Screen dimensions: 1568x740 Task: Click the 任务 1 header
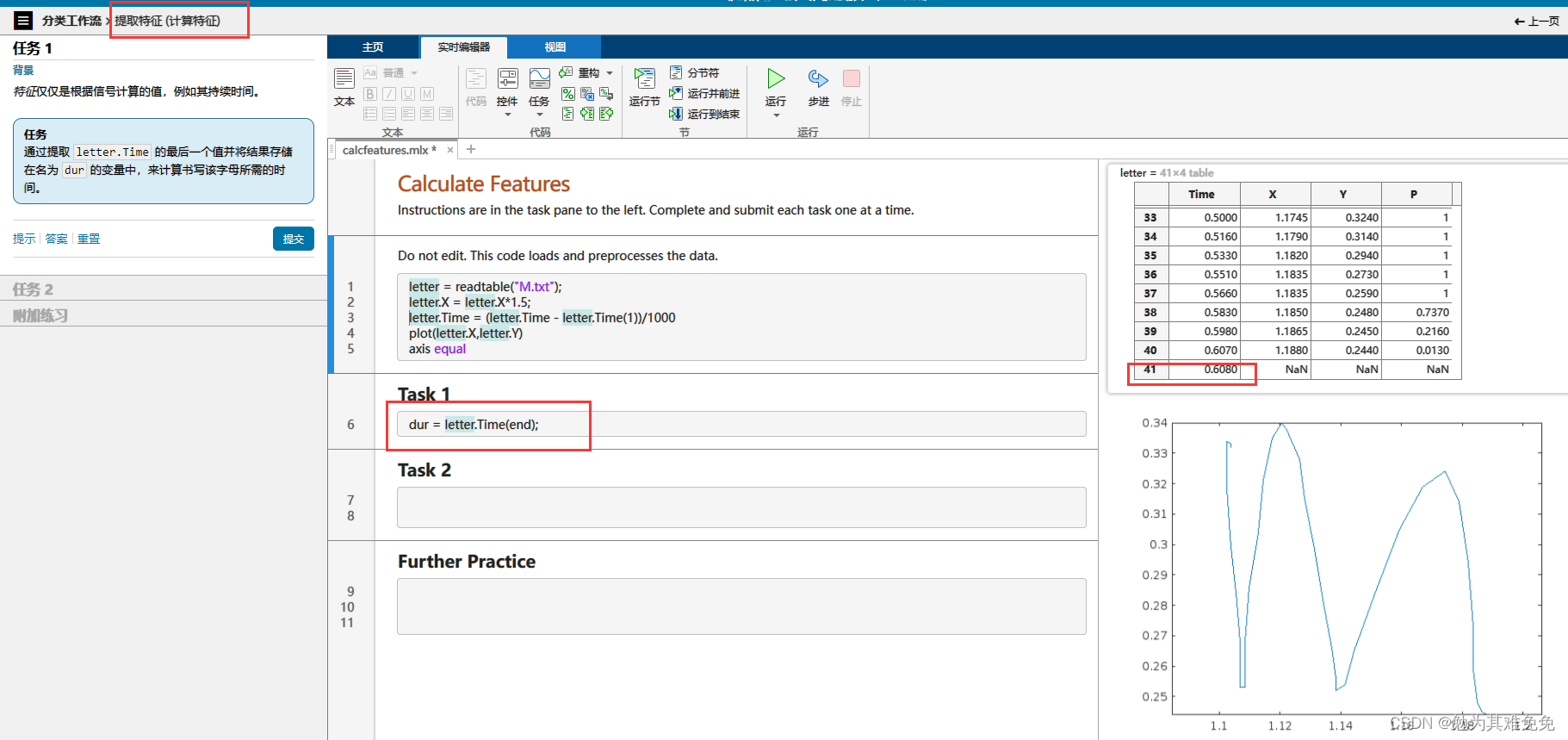pyautogui.click(x=33, y=48)
